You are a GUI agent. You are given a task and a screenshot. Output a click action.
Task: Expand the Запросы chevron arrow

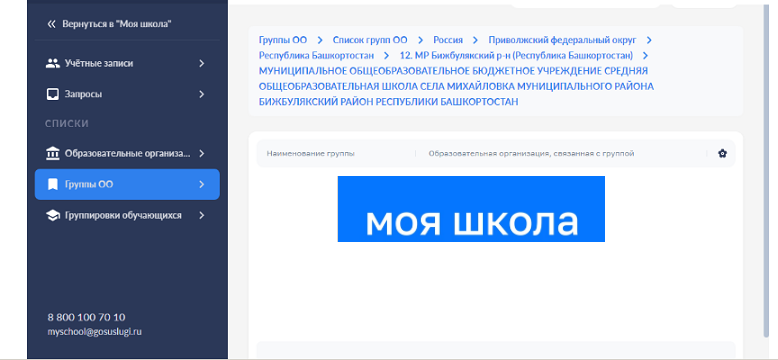(x=201, y=94)
